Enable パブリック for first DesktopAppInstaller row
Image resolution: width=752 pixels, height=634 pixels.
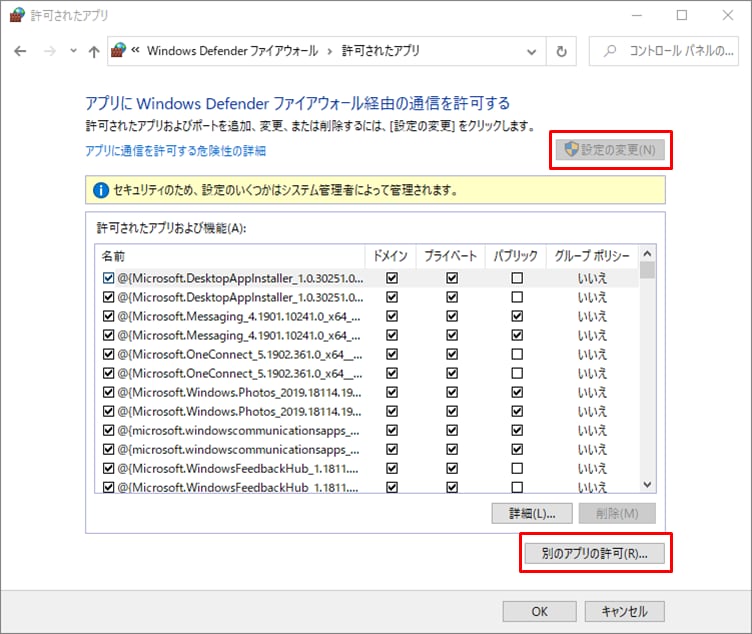tap(517, 278)
